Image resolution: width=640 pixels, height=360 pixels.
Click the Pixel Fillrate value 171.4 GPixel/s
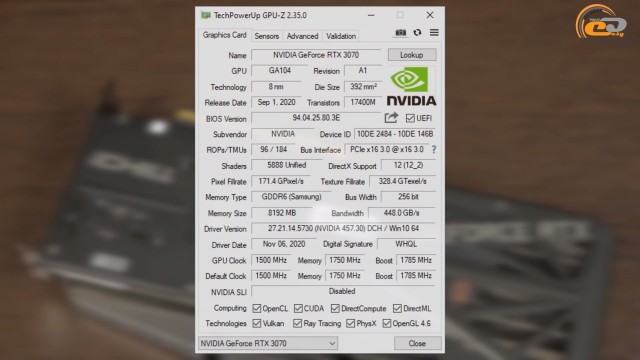tap(281, 181)
